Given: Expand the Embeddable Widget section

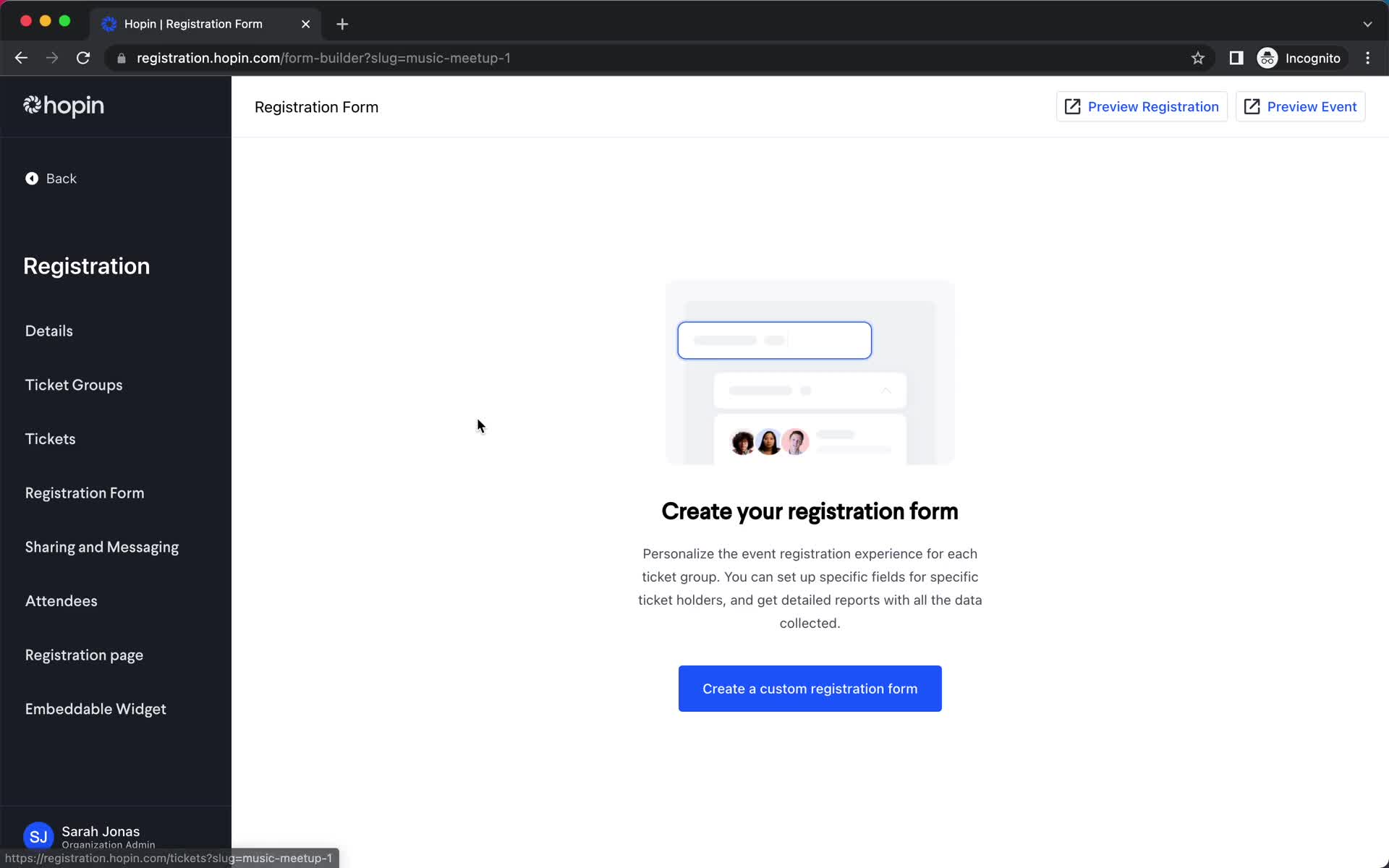Looking at the screenshot, I should coord(96,708).
